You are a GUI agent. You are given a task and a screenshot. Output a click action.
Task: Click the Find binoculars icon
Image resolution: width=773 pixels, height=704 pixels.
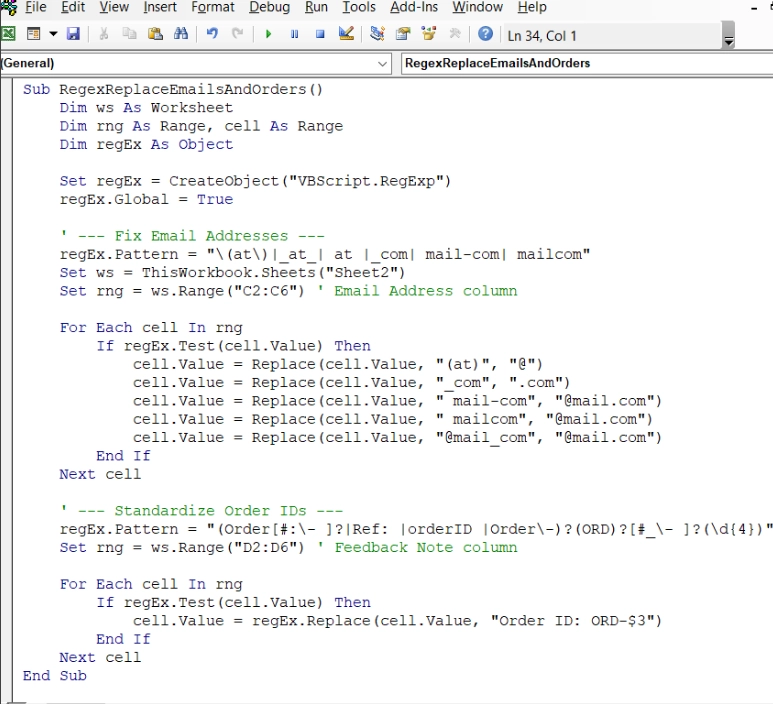[x=181, y=35]
